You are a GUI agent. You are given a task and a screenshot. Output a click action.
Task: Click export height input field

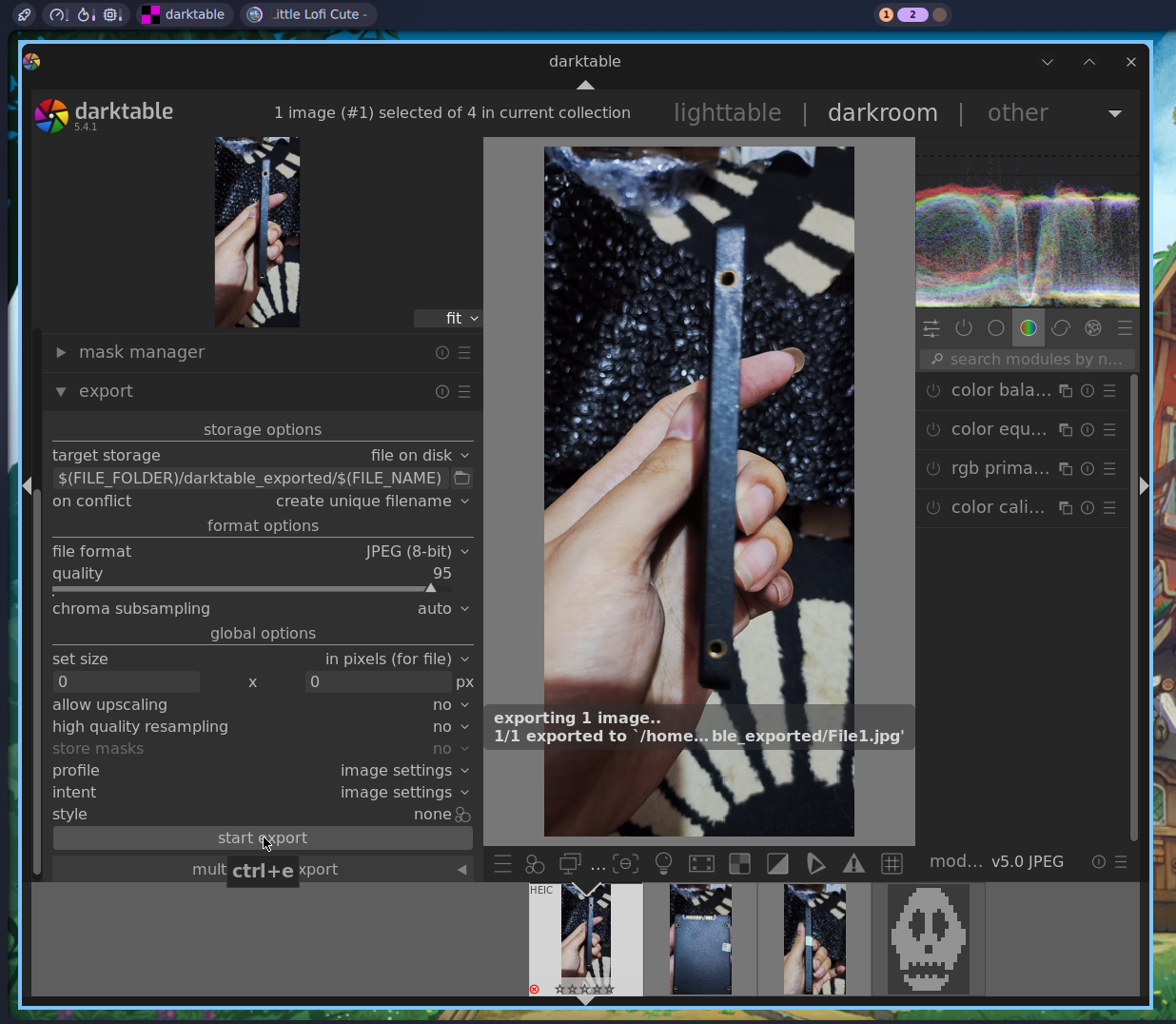pyautogui.click(x=378, y=682)
